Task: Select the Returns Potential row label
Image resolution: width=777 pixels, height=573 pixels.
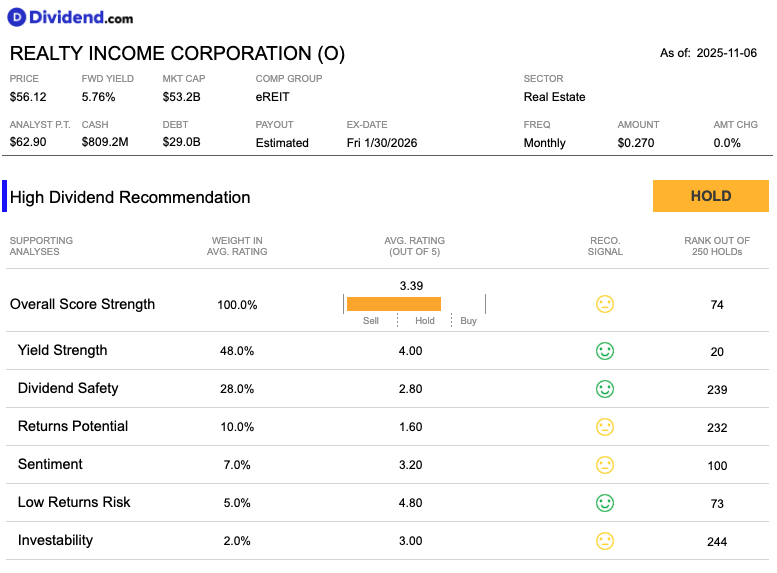Action: point(73,426)
